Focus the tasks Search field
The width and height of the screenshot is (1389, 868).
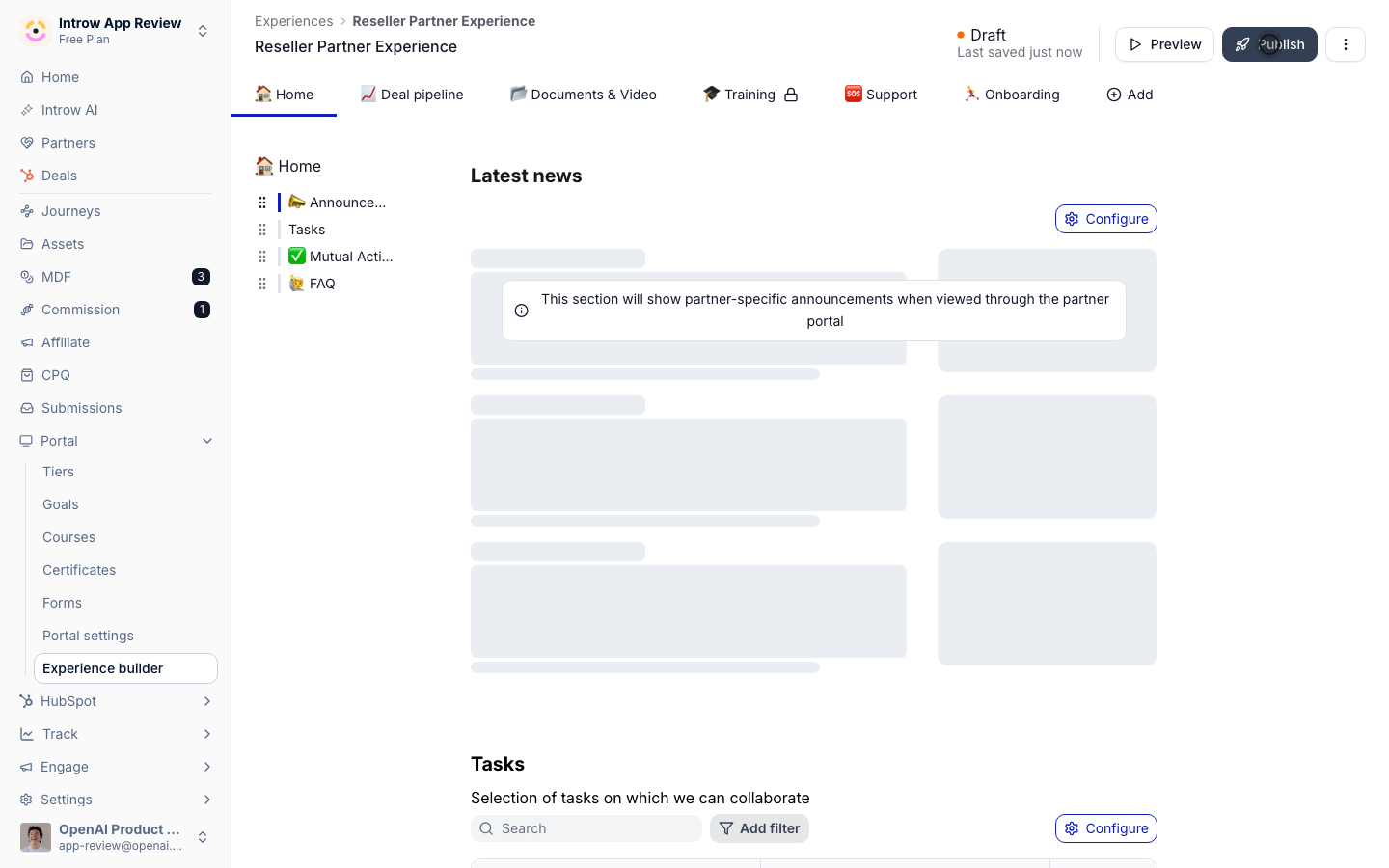click(x=586, y=828)
